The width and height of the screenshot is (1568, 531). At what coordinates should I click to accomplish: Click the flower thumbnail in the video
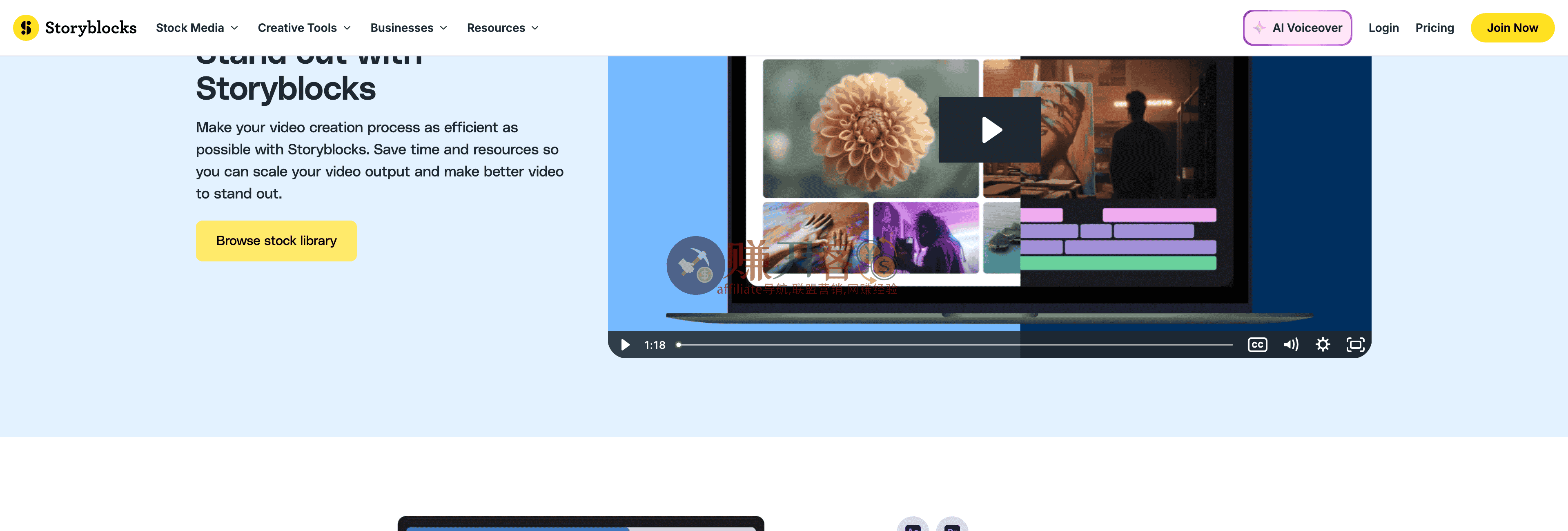pos(871,129)
